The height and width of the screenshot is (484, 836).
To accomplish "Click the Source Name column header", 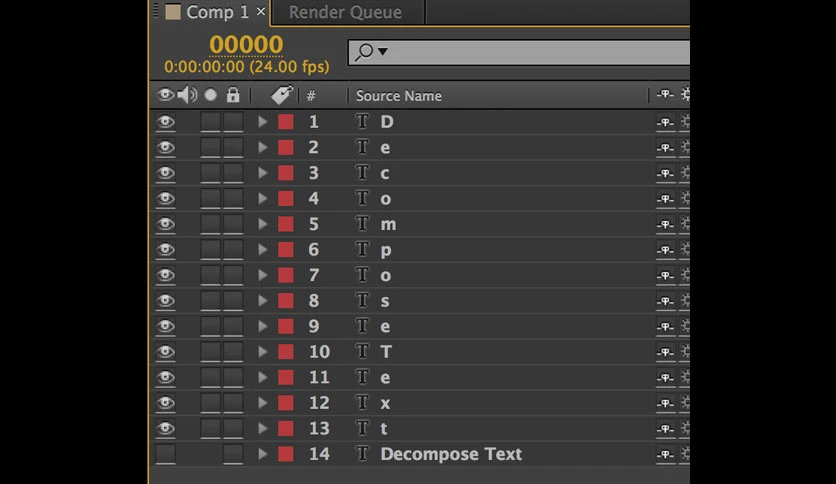I will [399, 96].
